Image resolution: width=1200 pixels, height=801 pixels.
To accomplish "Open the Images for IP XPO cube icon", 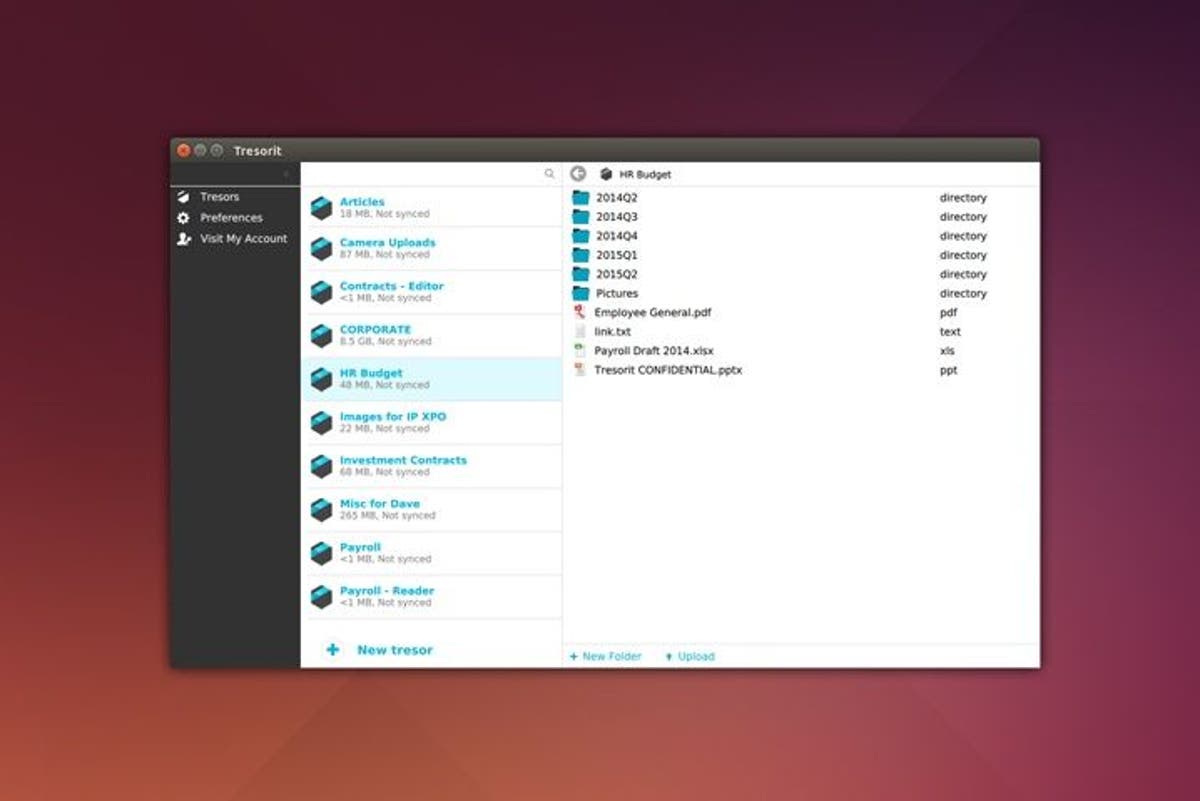I will [x=321, y=422].
